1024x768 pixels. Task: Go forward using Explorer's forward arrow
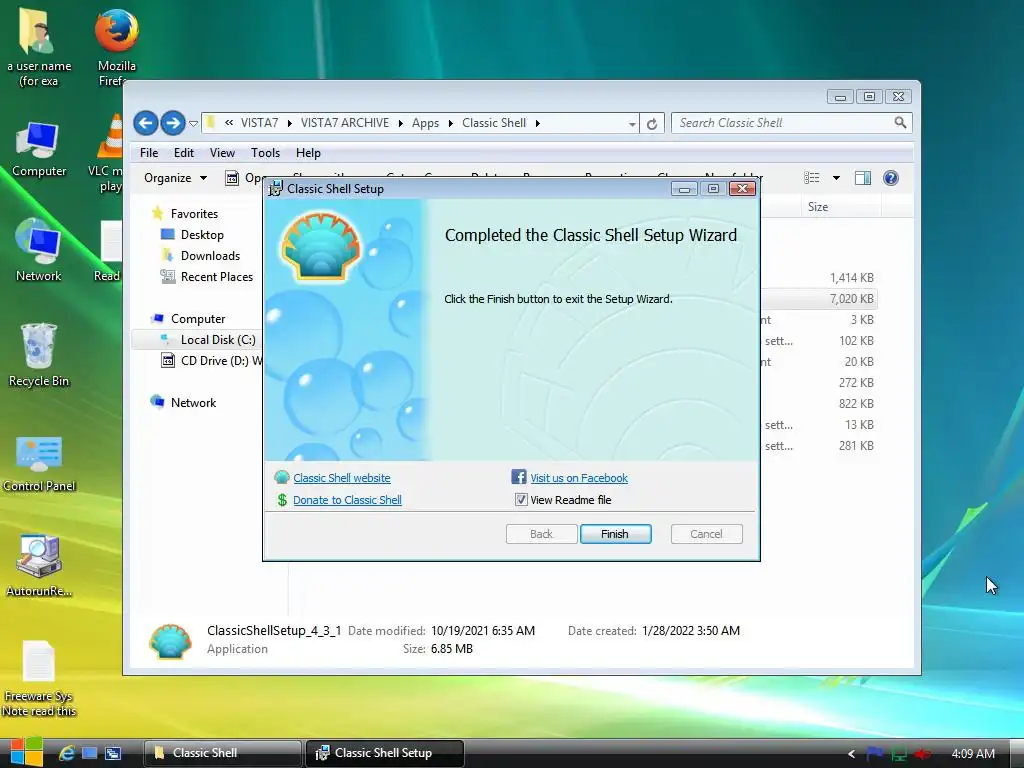pos(172,123)
